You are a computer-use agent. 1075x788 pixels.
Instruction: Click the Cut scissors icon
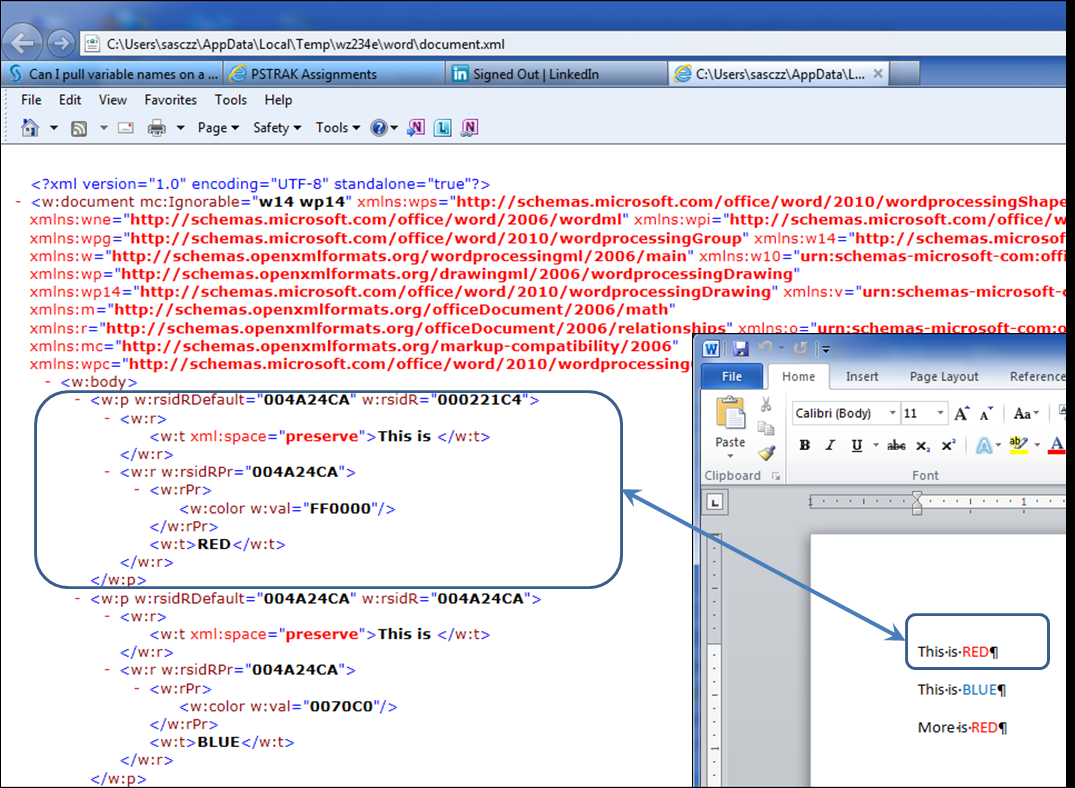click(x=766, y=404)
